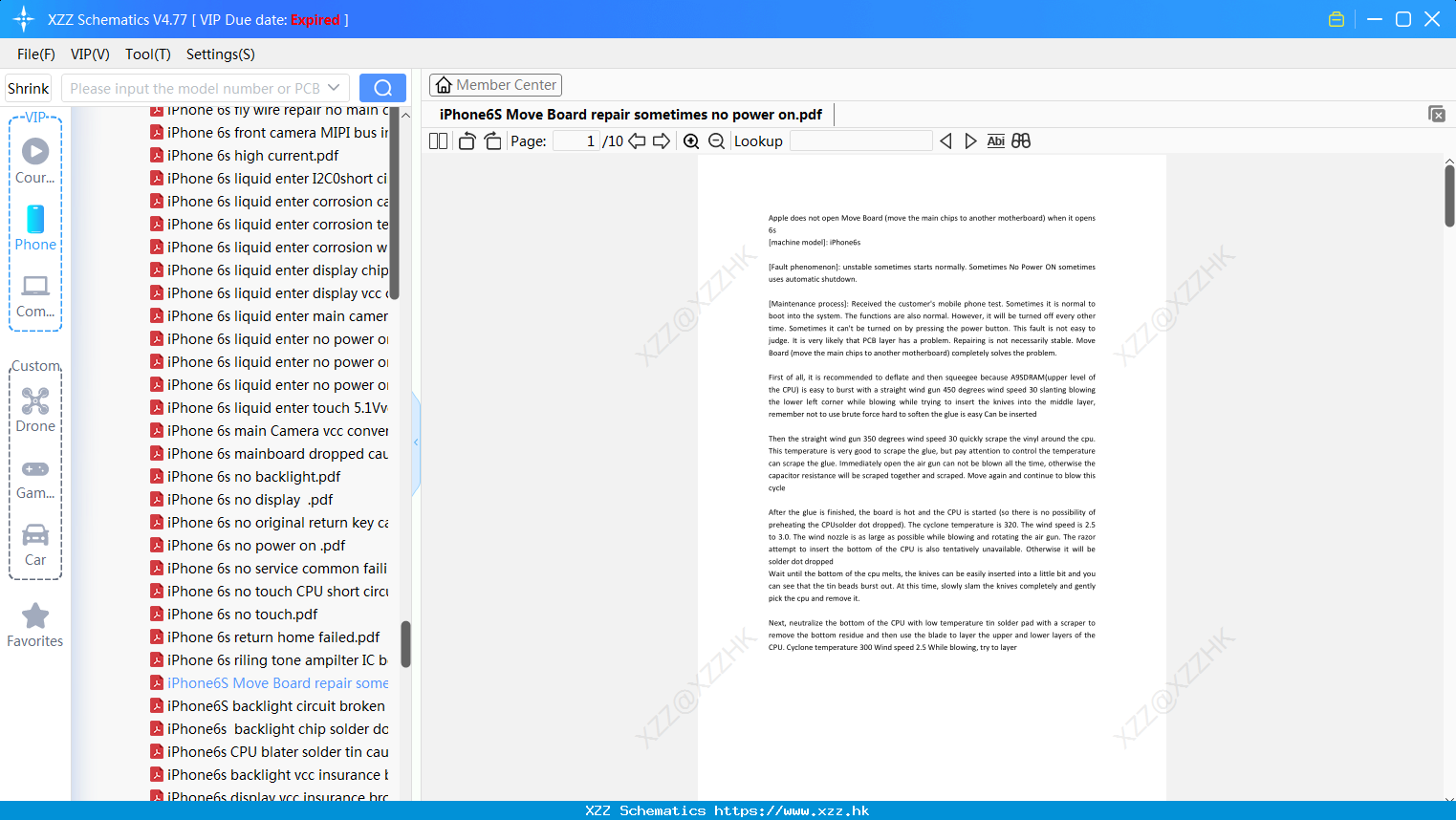1456x820 pixels.
Task: Zoom in on the PDF
Action: point(691,141)
